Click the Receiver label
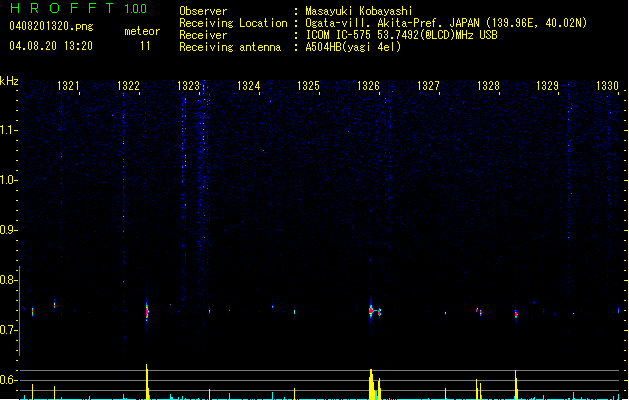The image size is (629, 400). pyautogui.click(x=203, y=35)
